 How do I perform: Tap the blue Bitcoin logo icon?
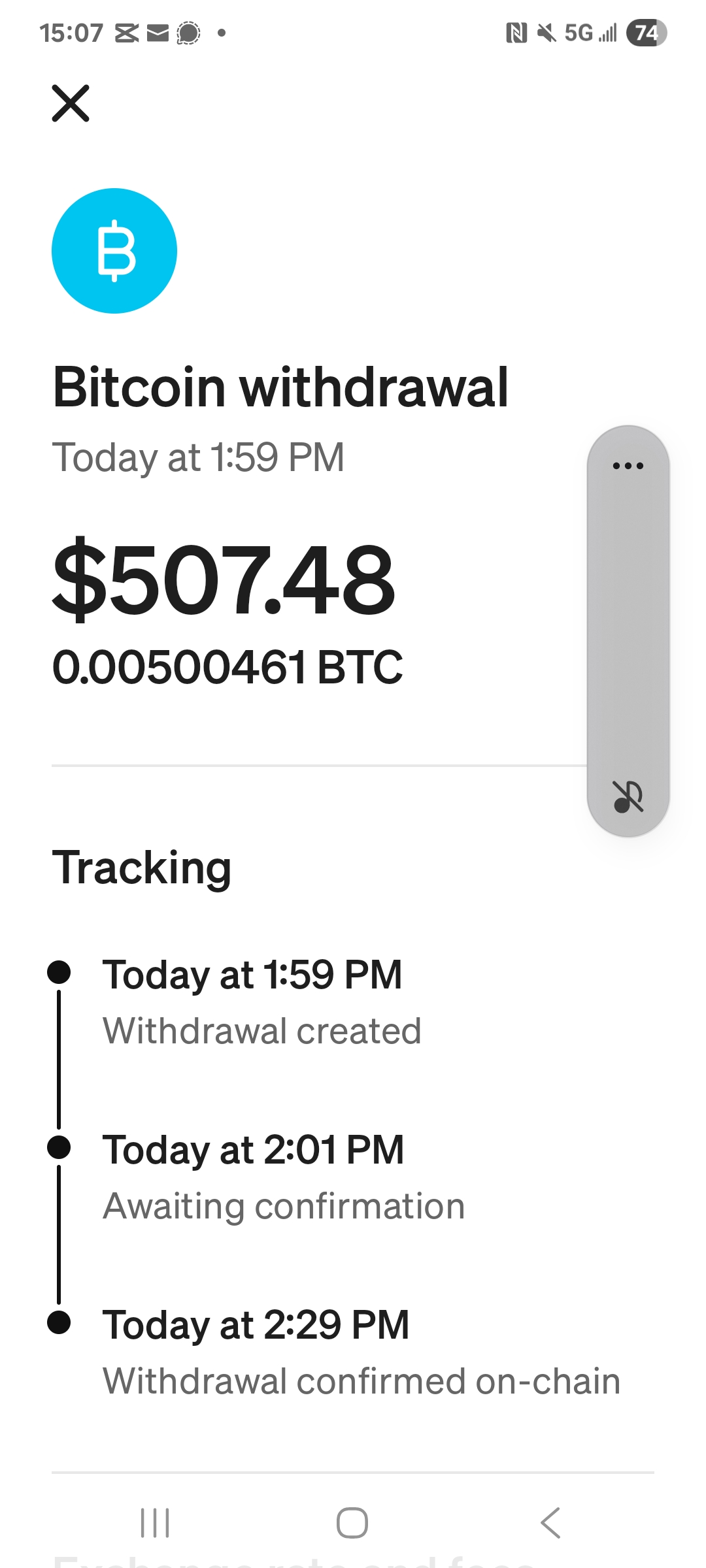click(114, 251)
